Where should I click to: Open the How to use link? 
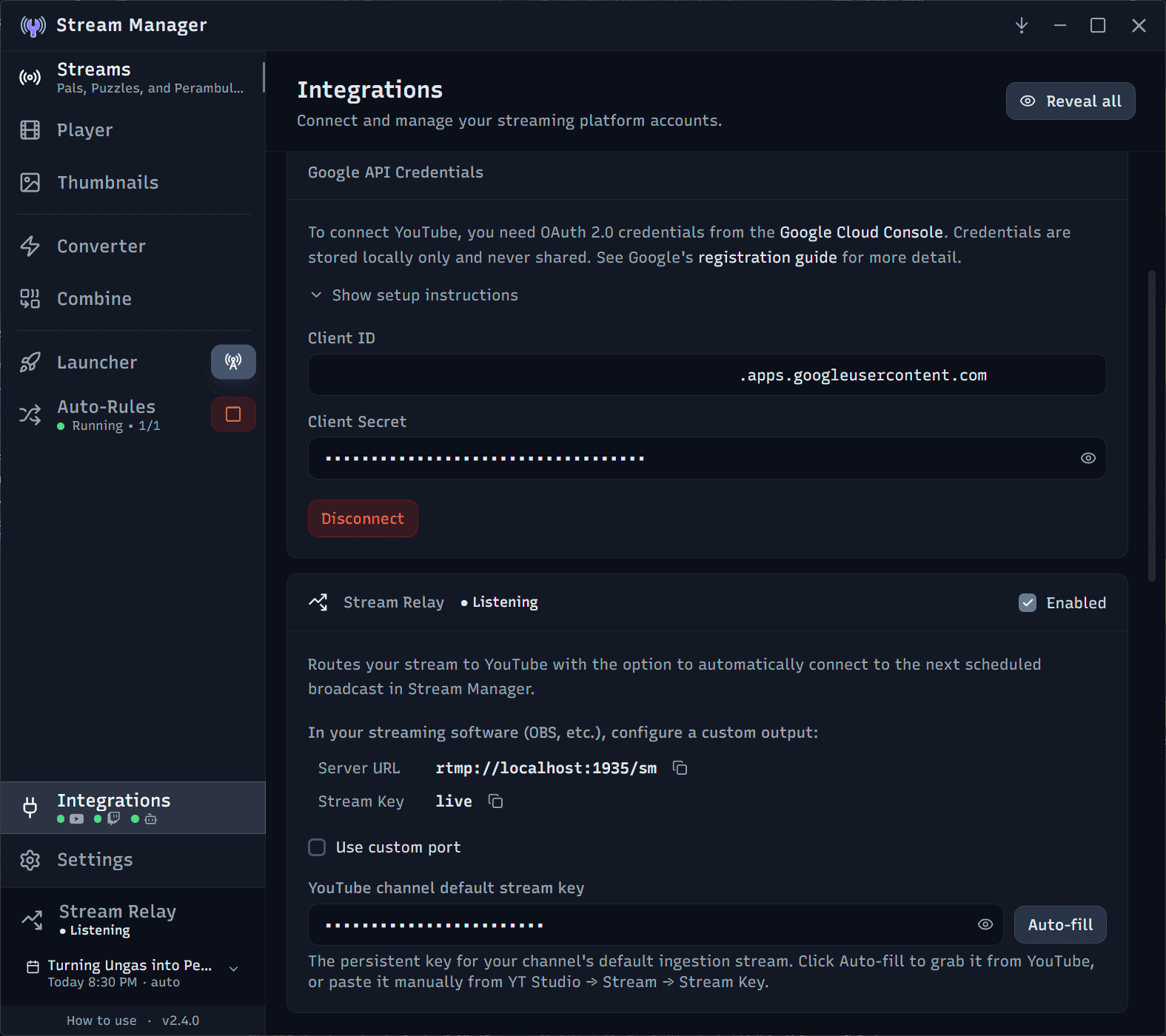(101, 1020)
